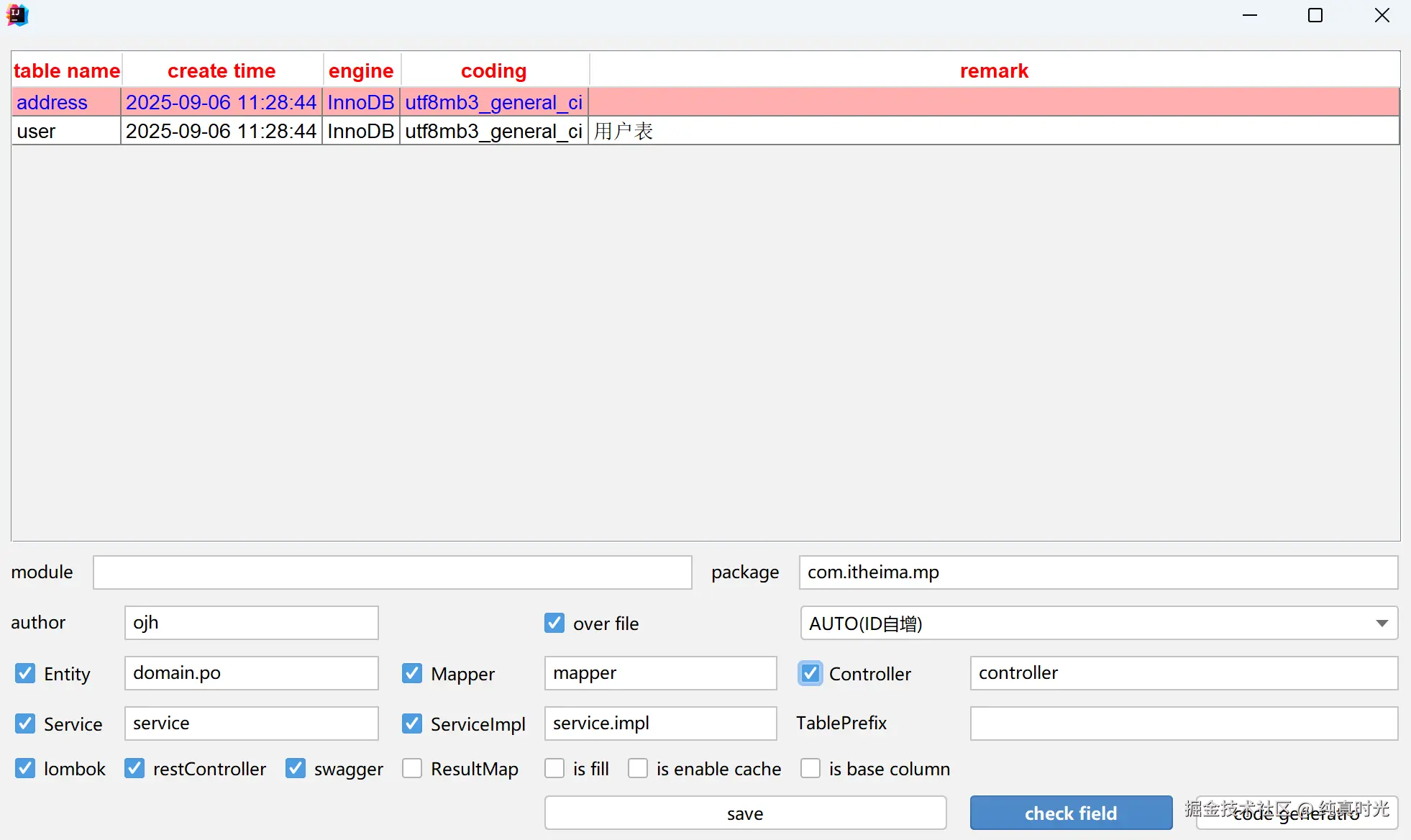This screenshot has height=840, width=1411.
Task: Enable the is fill checkbox
Action: pyautogui.click(x=554, y=769)
